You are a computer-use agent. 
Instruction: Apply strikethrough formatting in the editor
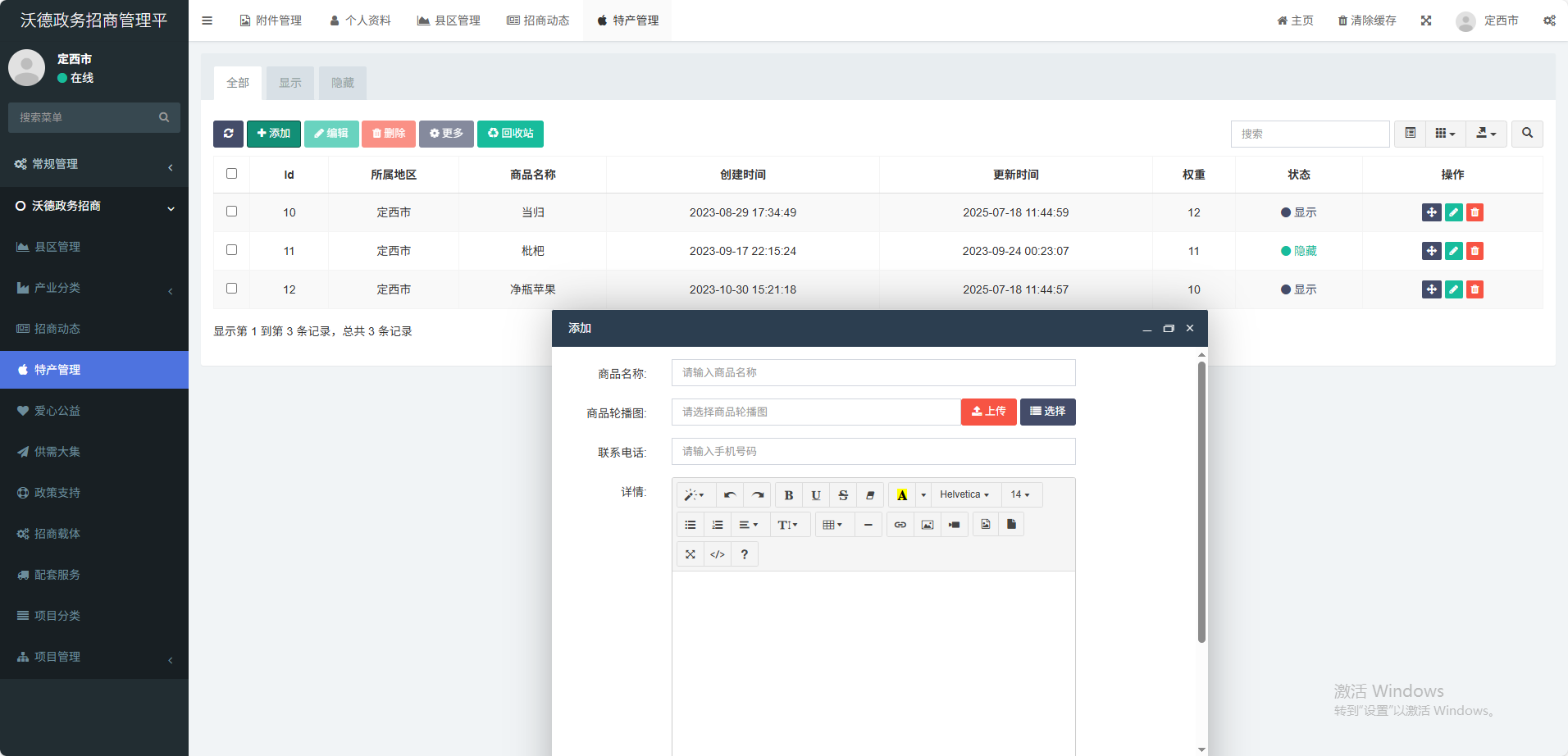[842, 495]
